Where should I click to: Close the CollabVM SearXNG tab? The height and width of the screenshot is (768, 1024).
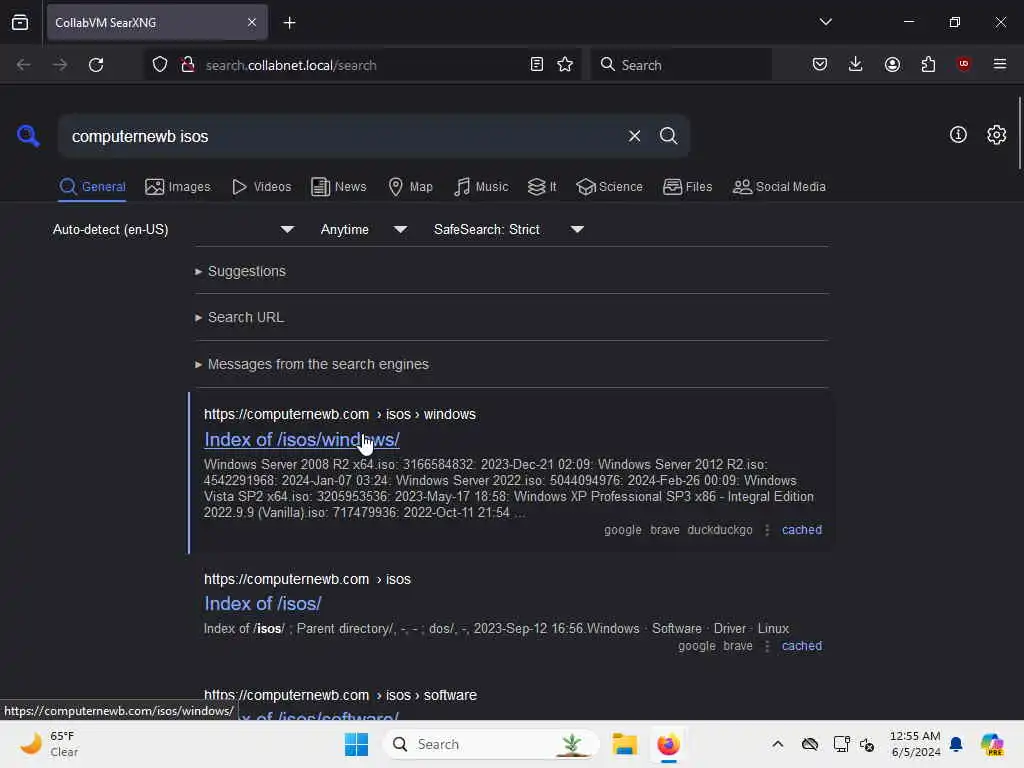click(x=252, y=22)
